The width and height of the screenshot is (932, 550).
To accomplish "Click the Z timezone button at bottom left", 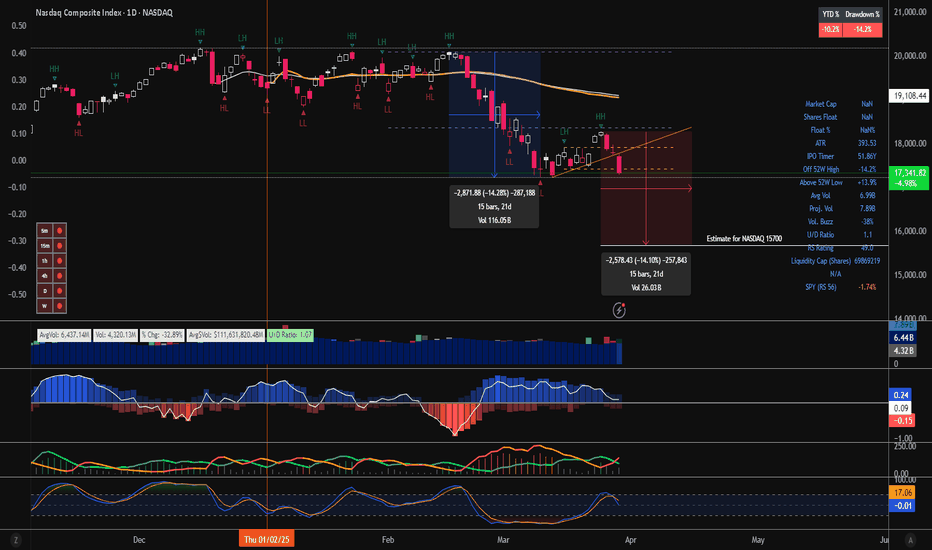I will [x=15, y=540].
